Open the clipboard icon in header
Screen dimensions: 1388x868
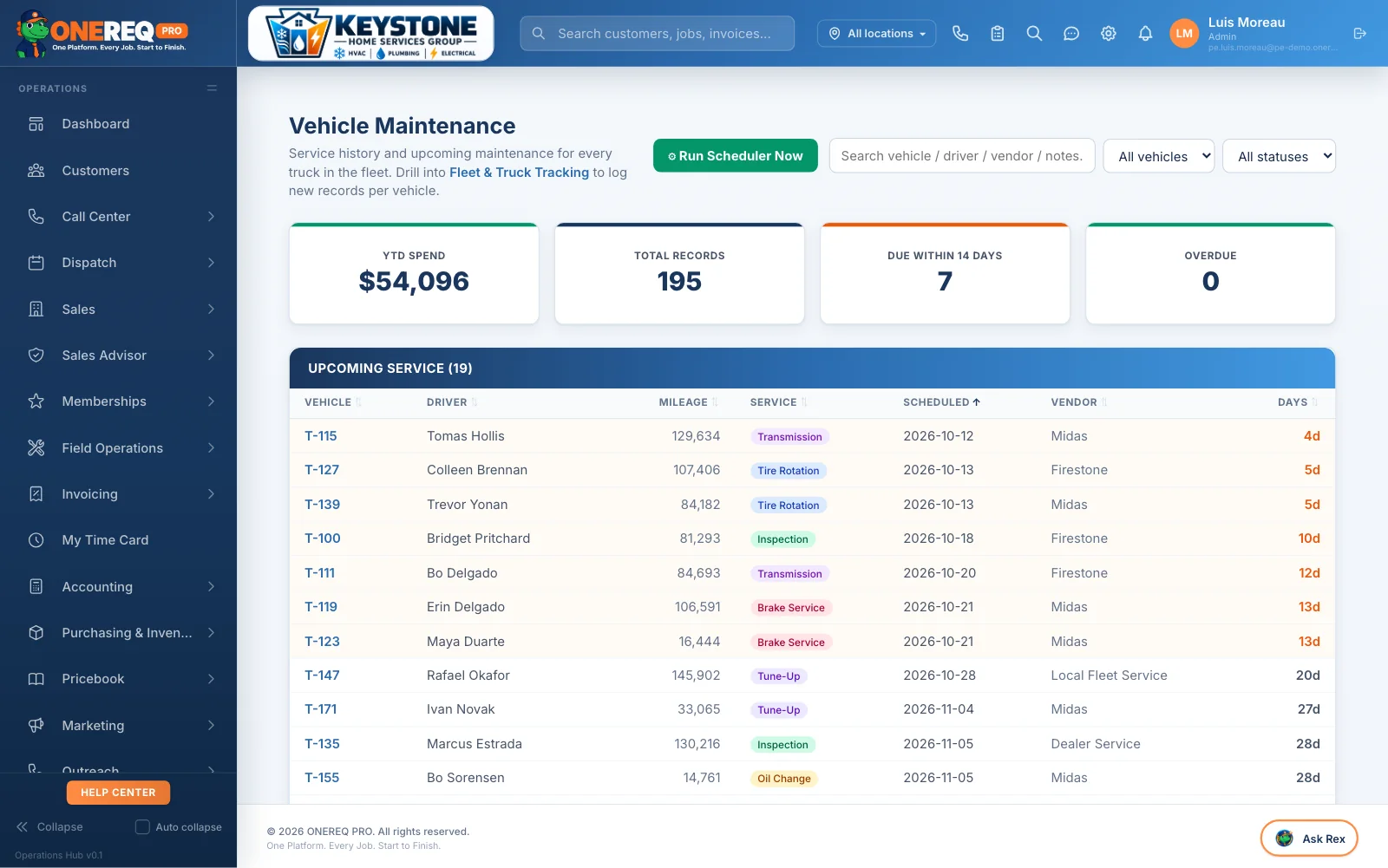coord(998,34)
